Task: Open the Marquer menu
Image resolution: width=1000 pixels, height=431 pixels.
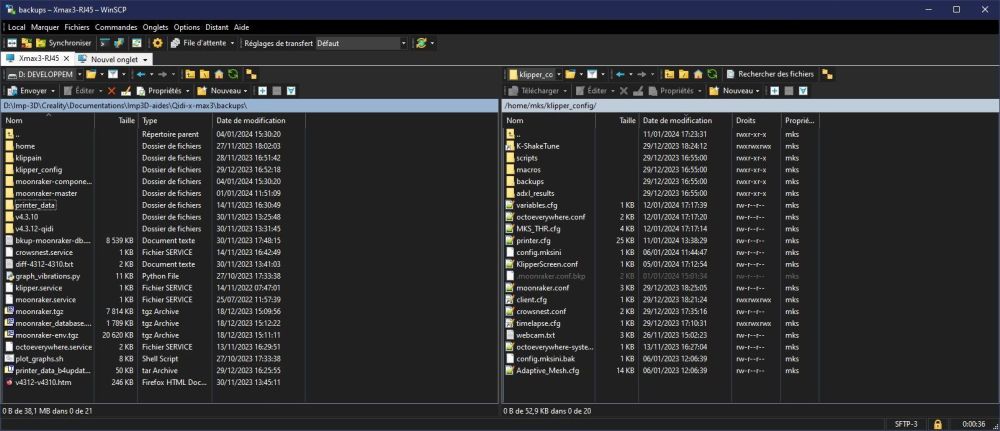Action: point(45,27)
